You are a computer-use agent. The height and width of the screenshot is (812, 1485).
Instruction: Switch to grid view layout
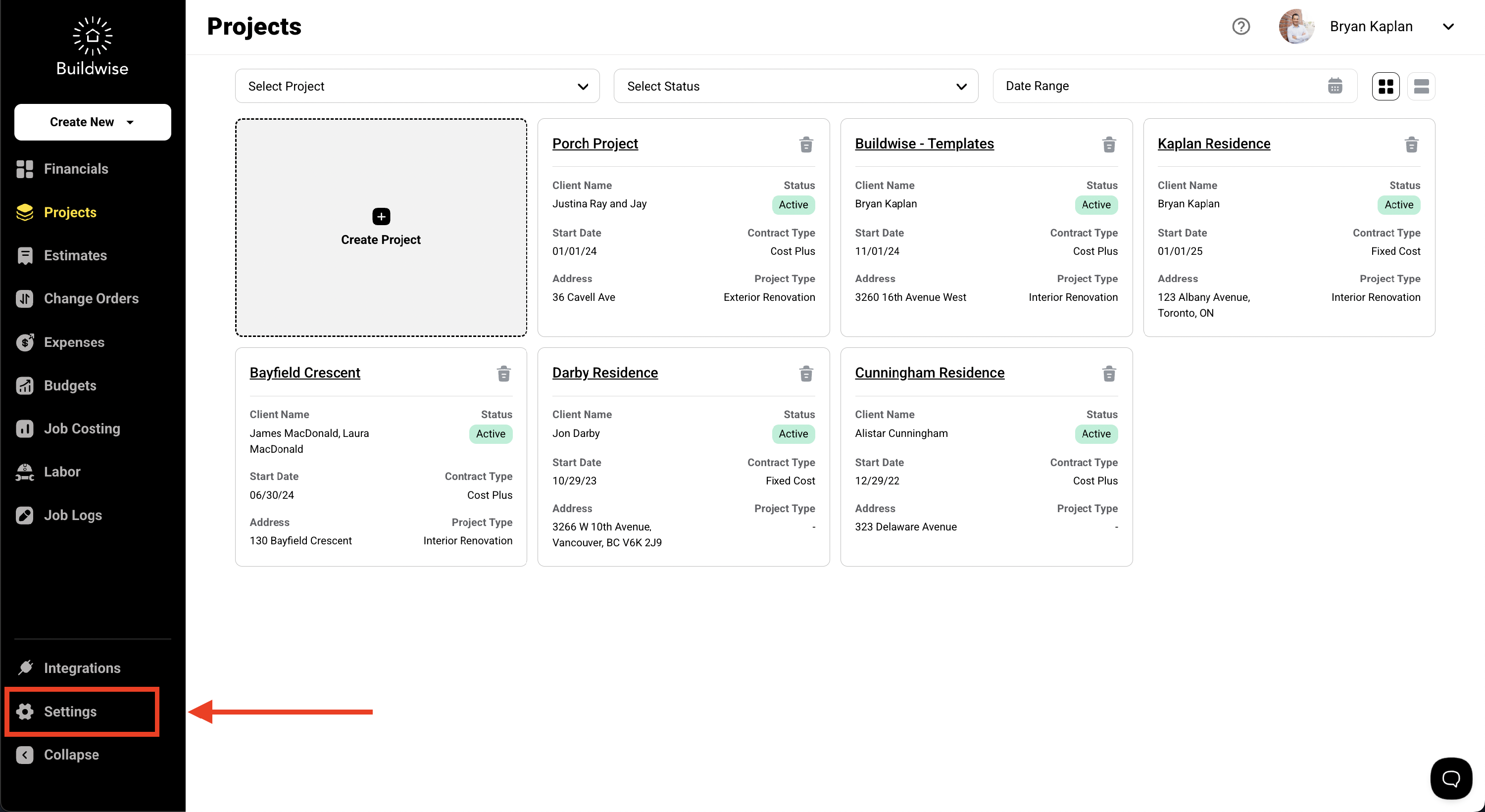[1386, 87]
